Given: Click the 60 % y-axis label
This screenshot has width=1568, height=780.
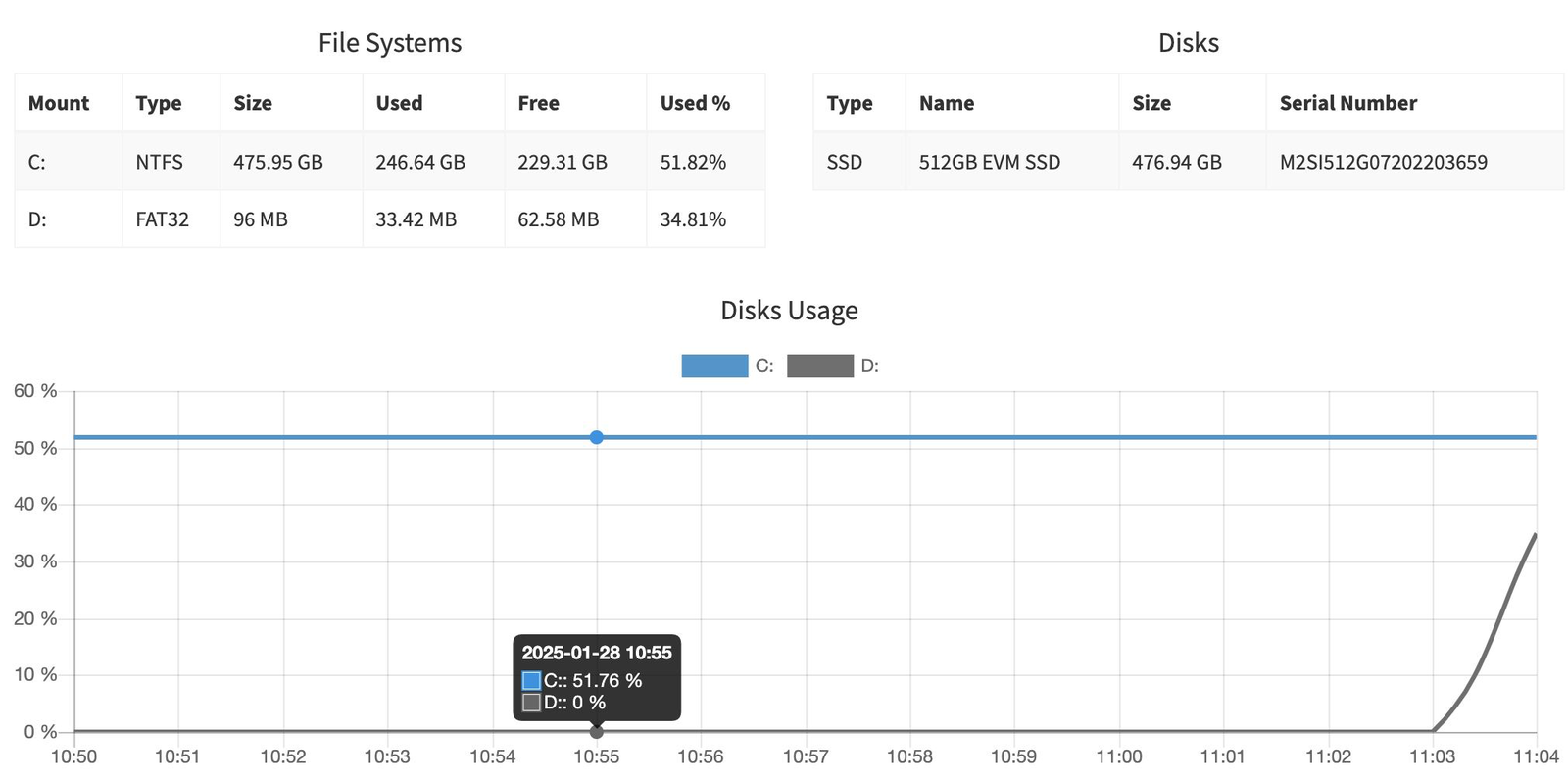Looking at the screenshot, I should click(35, 391).
